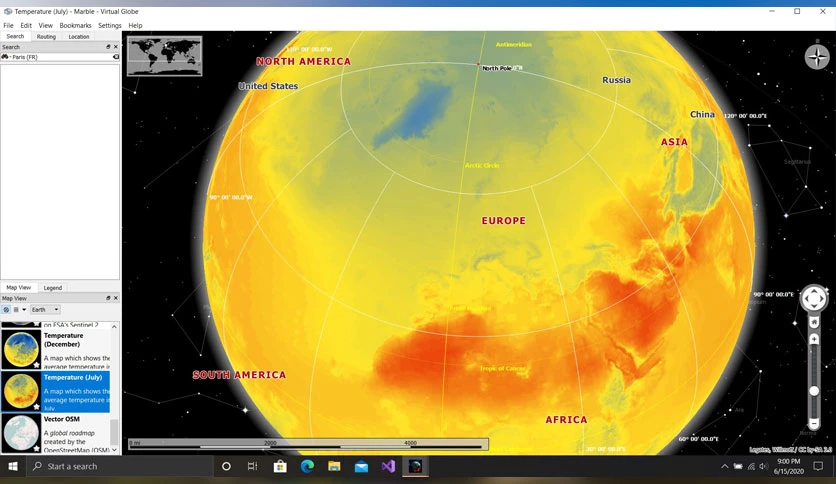Close the Search dock panel

click(x=116, y=47)
